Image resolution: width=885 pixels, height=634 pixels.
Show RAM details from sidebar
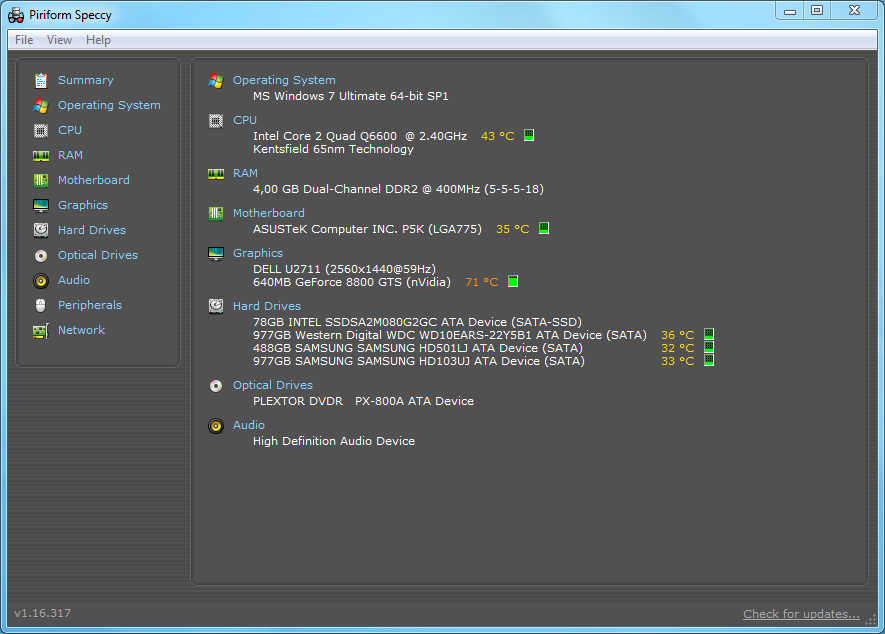click(x=71, y=155)
